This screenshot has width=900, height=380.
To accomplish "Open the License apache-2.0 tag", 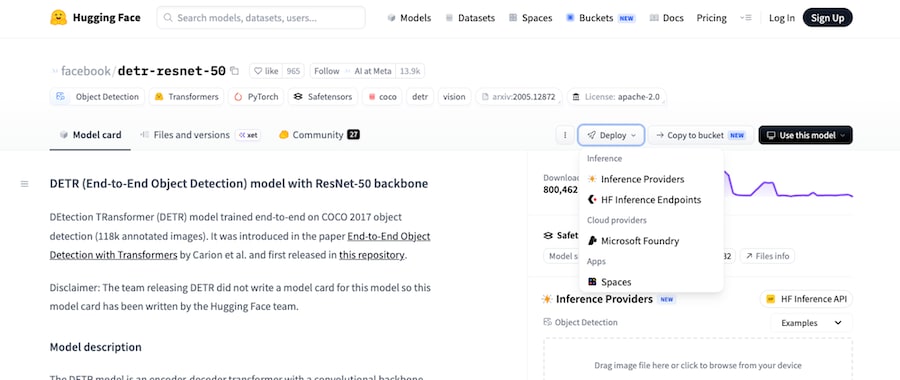I will tap(616, 97).
